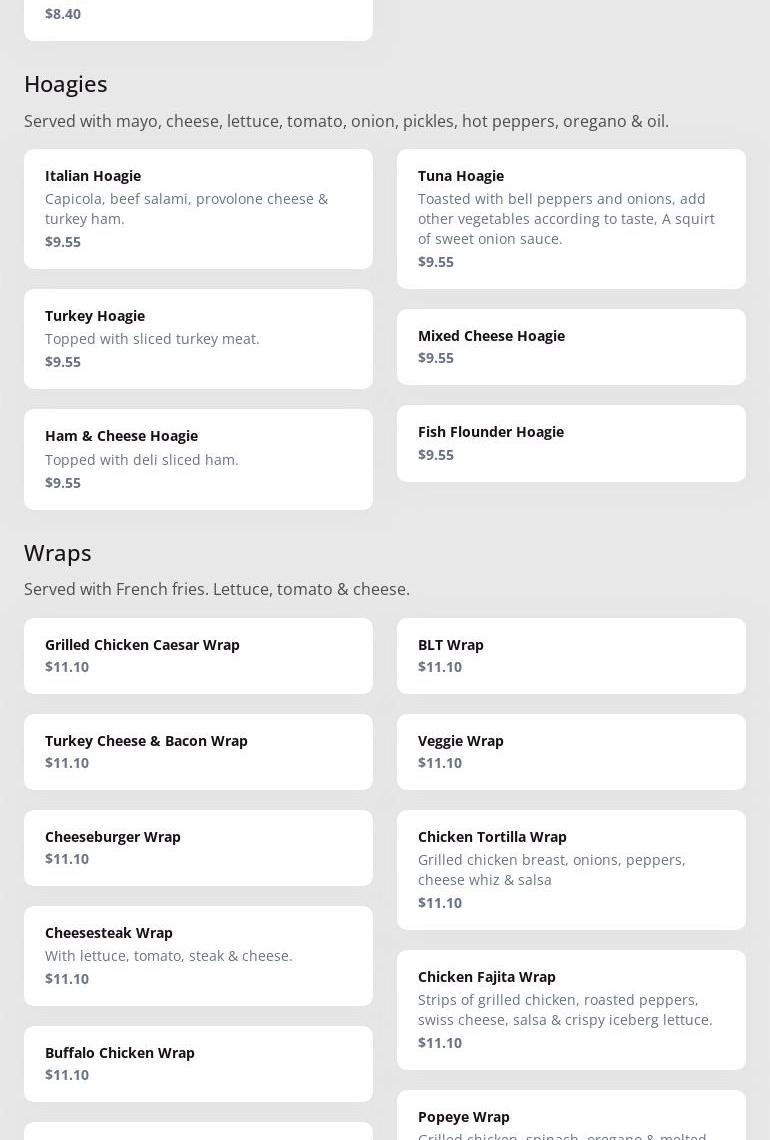The height and width of the screenshot is (1140, 770).
Task: Select the Grilled Chicken Caesar Wrap
Action: point(198,656)
